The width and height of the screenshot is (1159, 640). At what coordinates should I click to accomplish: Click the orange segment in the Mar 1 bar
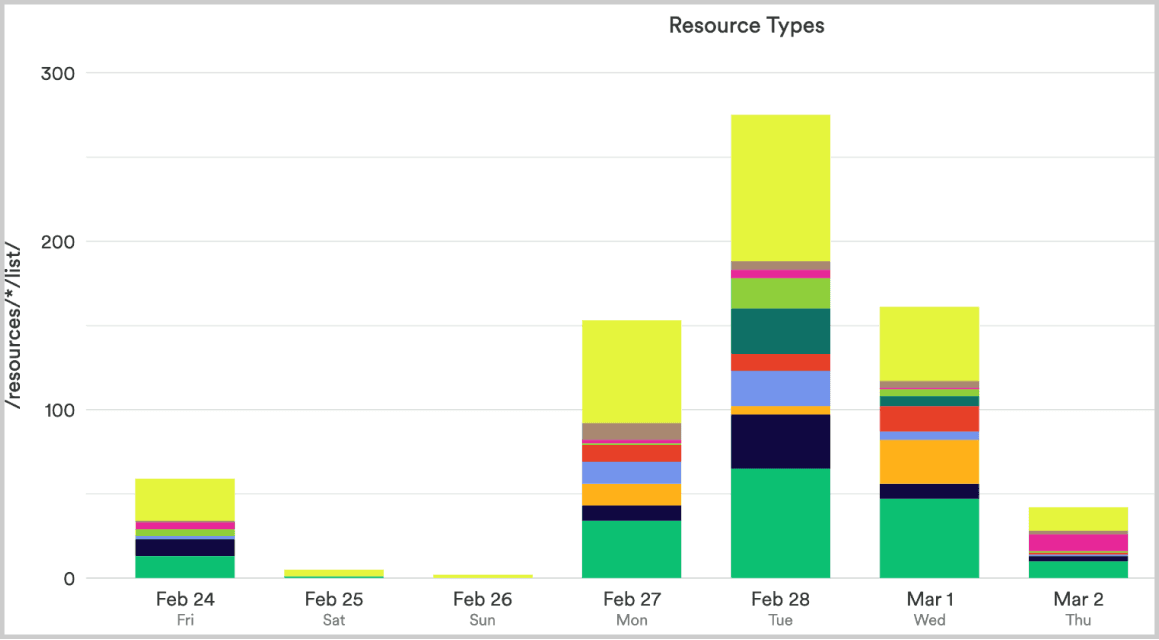pos(929,462)
